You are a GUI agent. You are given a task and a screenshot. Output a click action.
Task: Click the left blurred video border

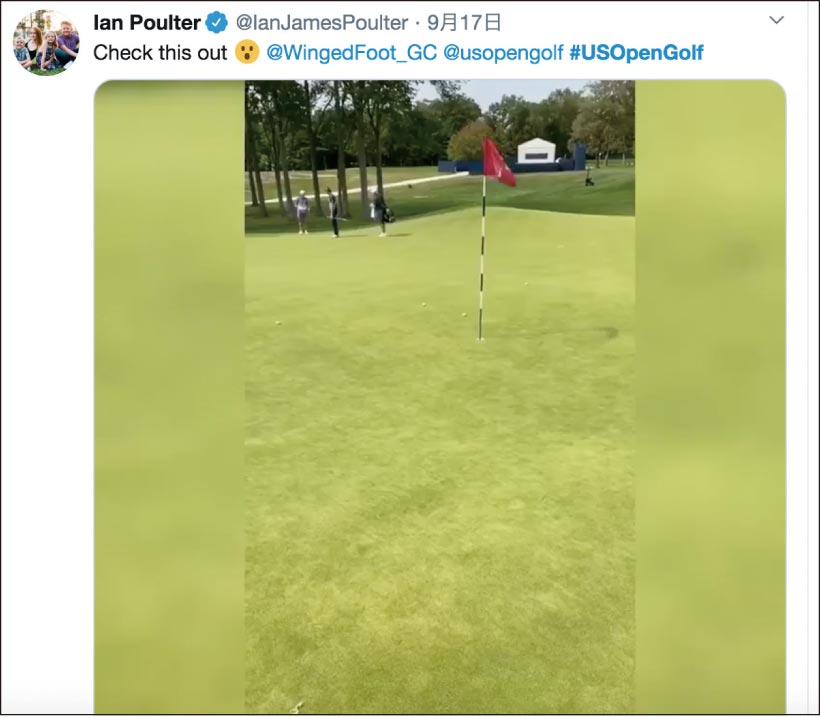(x=169, y=396)
